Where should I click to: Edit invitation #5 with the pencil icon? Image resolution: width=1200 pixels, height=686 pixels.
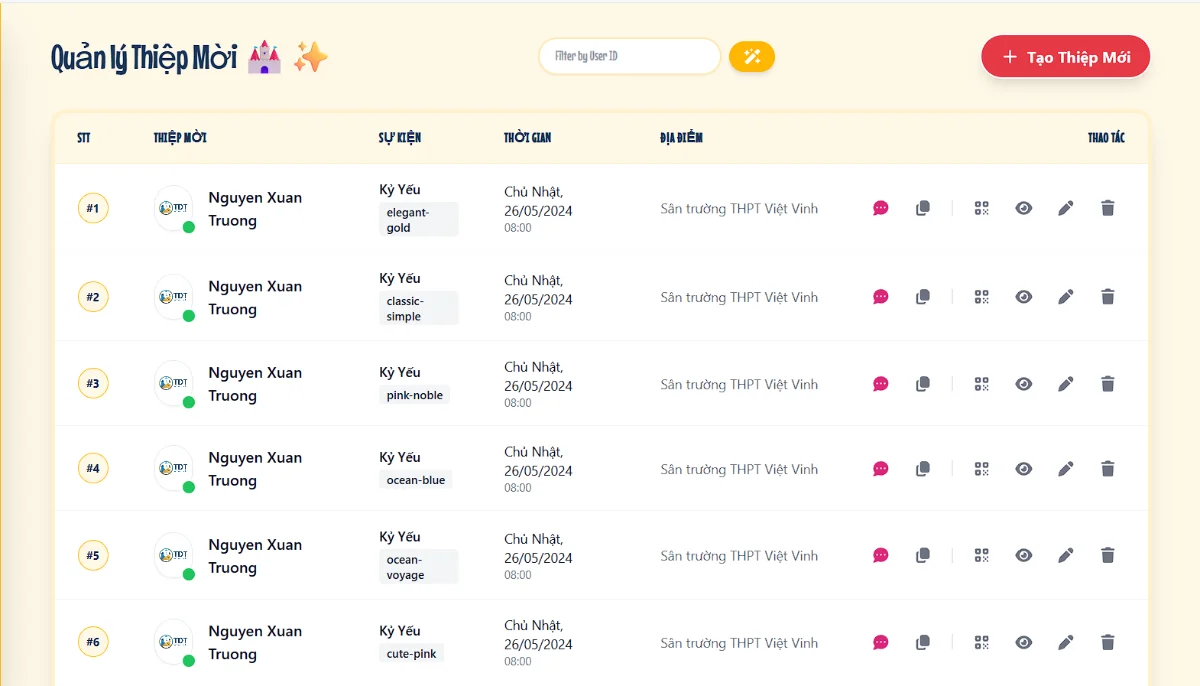click(1065, 555)
